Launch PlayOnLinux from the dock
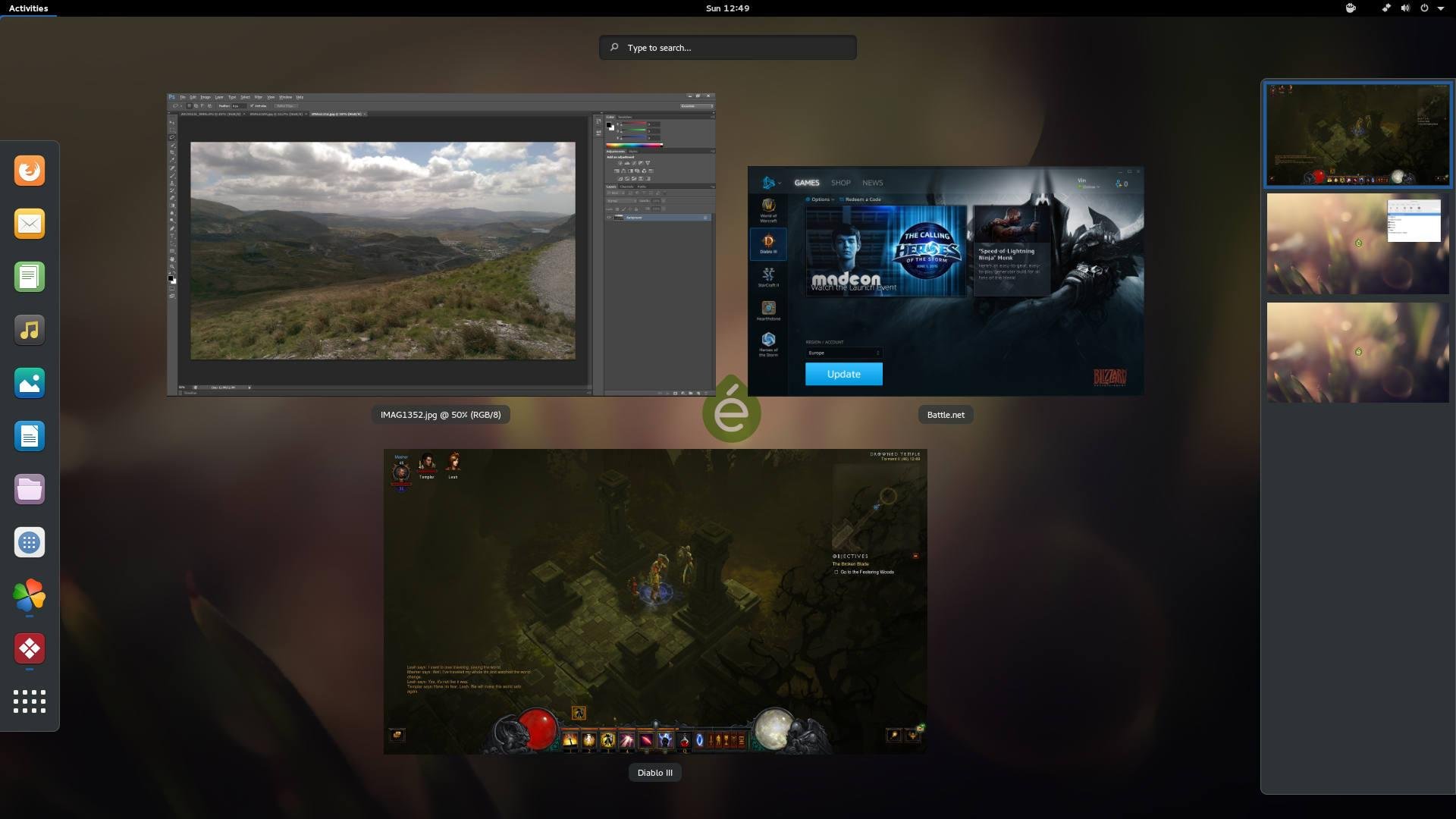1456x819 pixels. pyautogui.click(x=30, y=595)
